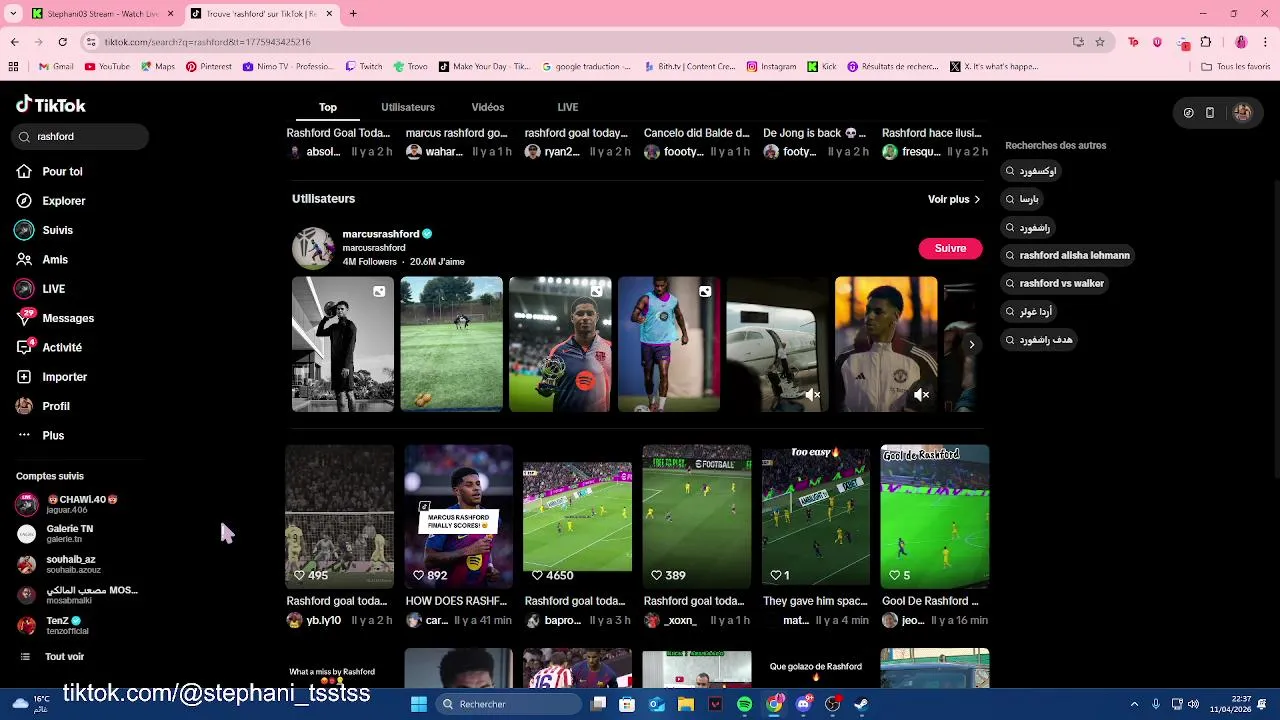Open the Gool de Rashford video
Image resolution: width=1280 pixels, height=720 pixels.
coord(934,516)
